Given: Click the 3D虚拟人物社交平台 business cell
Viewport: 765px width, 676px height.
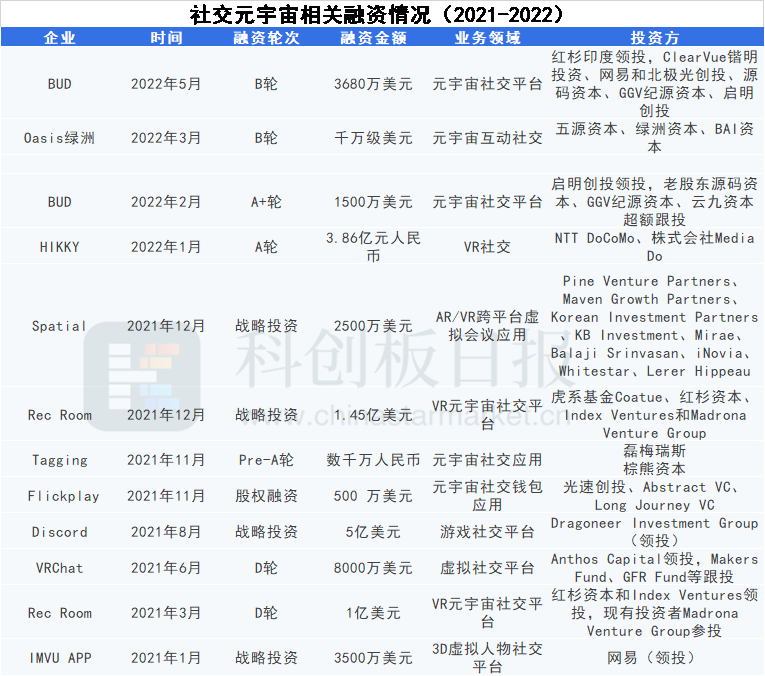Looking at the screenshot, I should [x=487, y=658].
